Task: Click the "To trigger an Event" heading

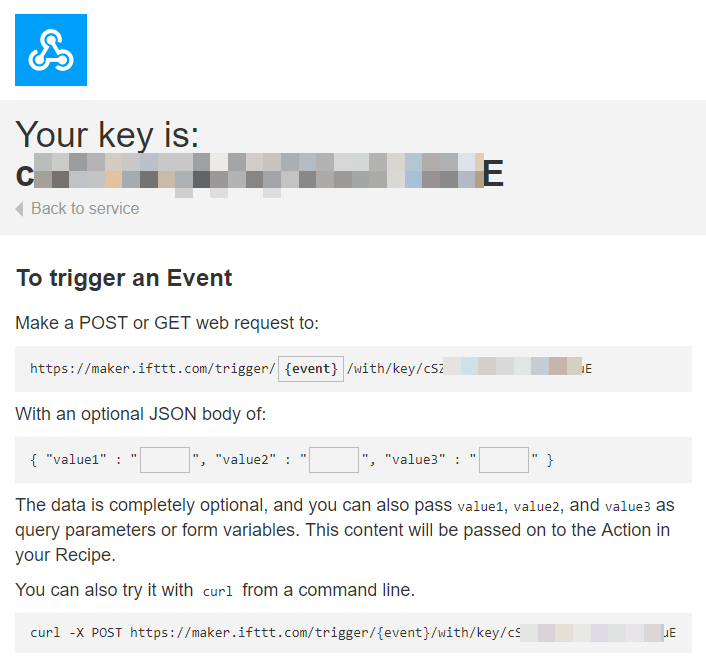Action: pos(124,278)
